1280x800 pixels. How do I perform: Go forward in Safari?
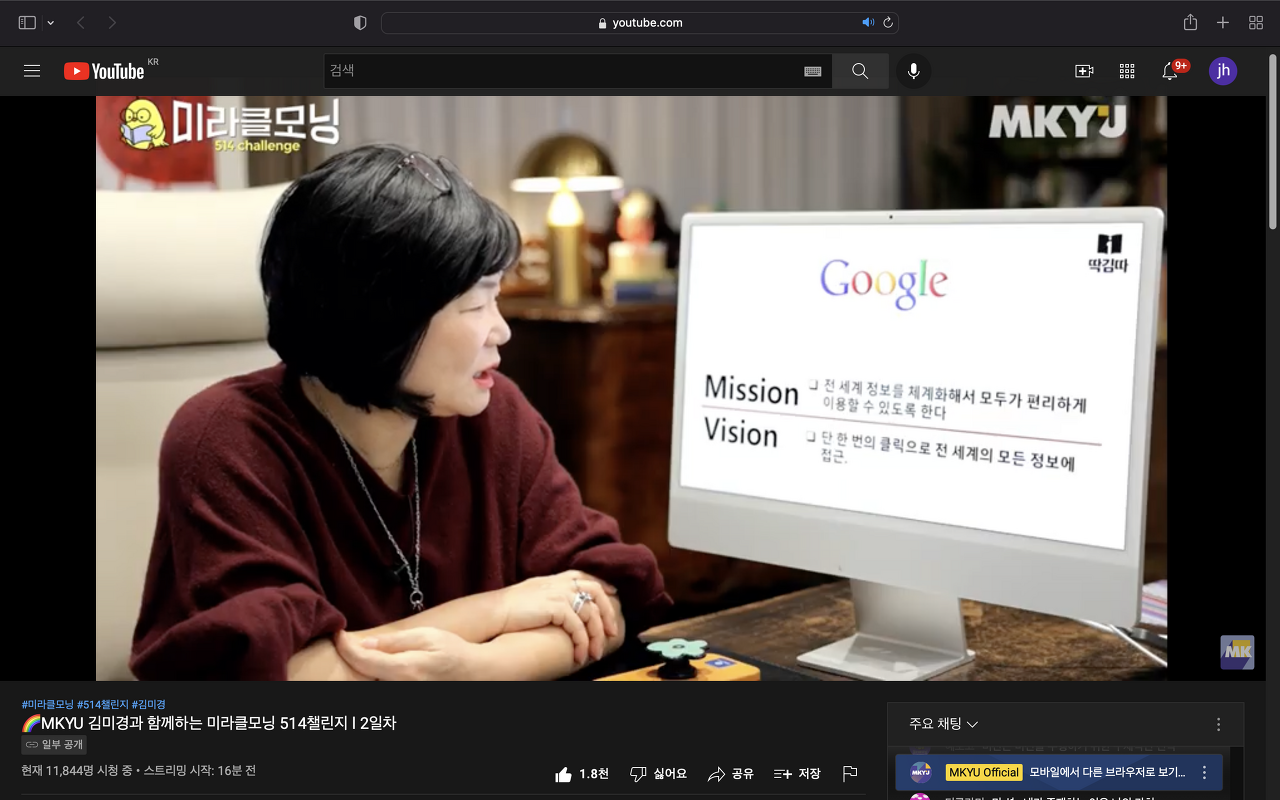click(x=111, y=22)
